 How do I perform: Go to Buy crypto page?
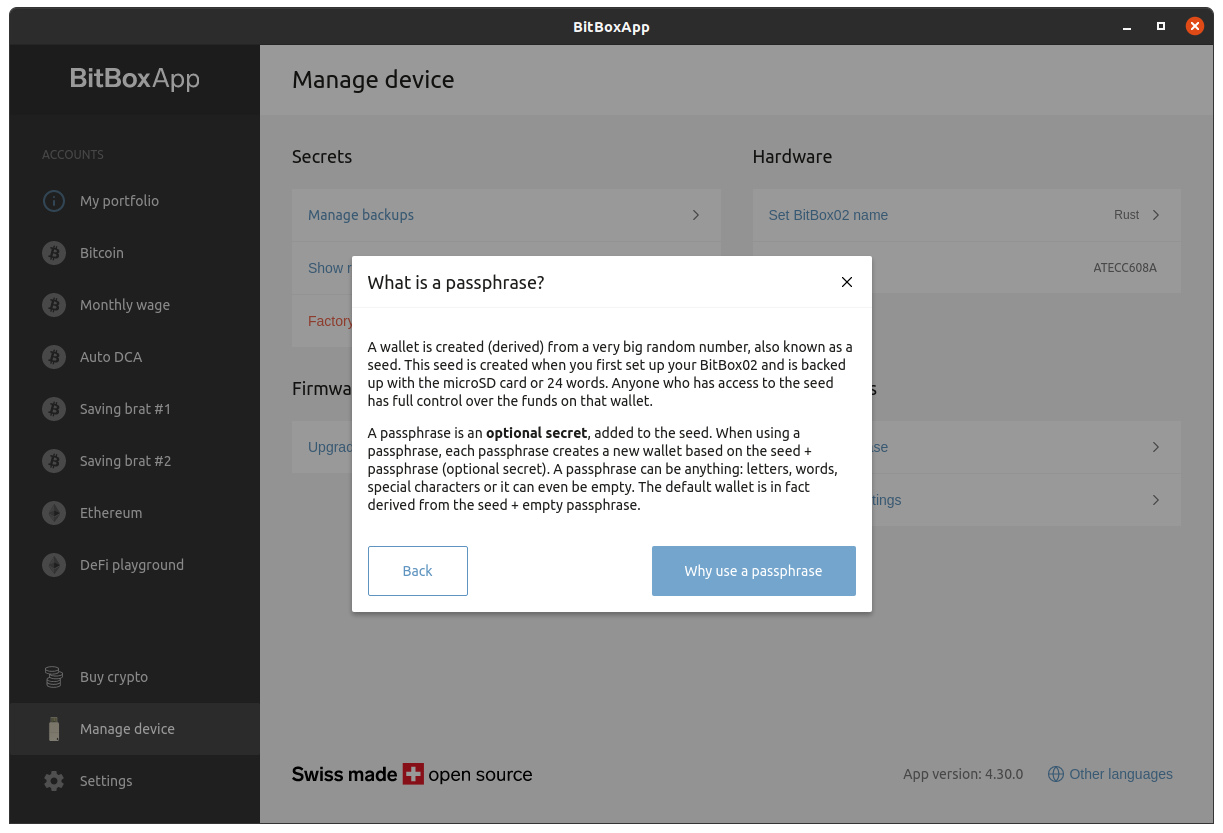pyautogui.click(x=135, y=677)
